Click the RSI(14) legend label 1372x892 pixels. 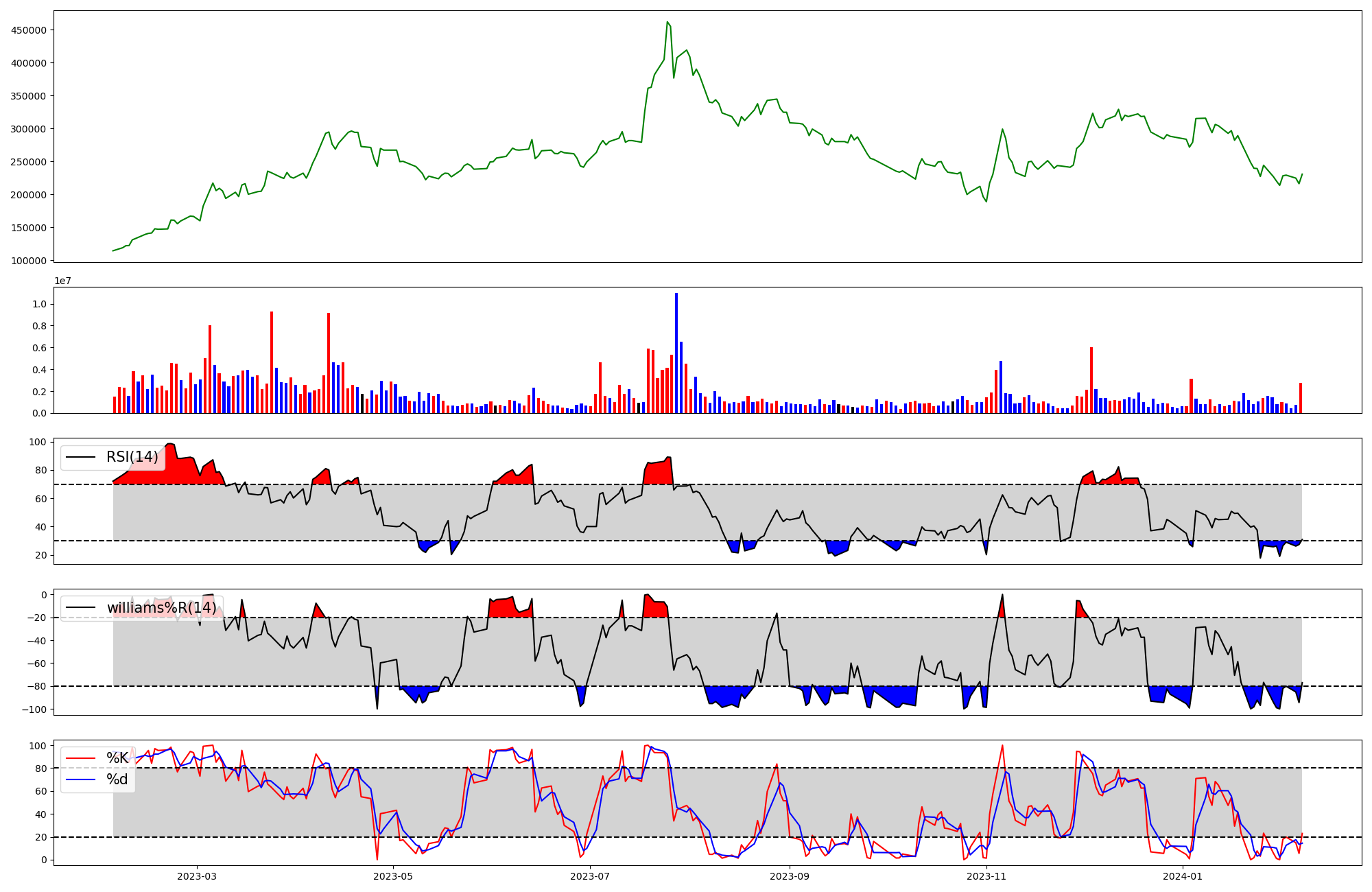tap(132, 457)
